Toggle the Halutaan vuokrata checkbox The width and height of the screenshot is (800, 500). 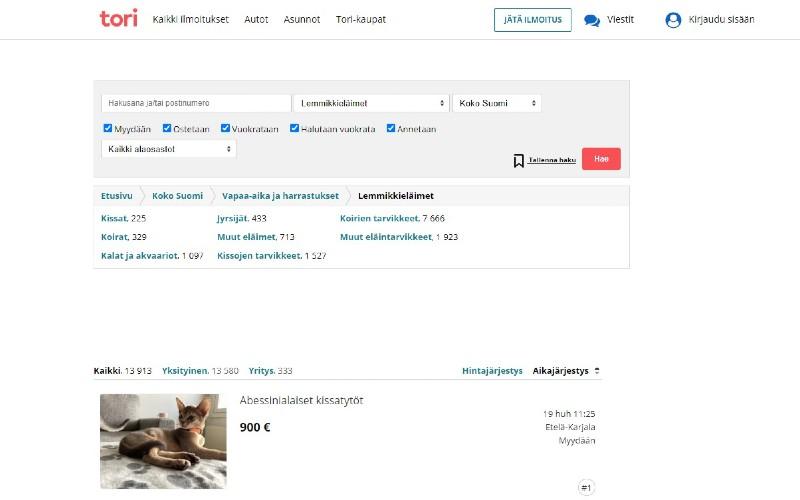[x=295, y=129]
